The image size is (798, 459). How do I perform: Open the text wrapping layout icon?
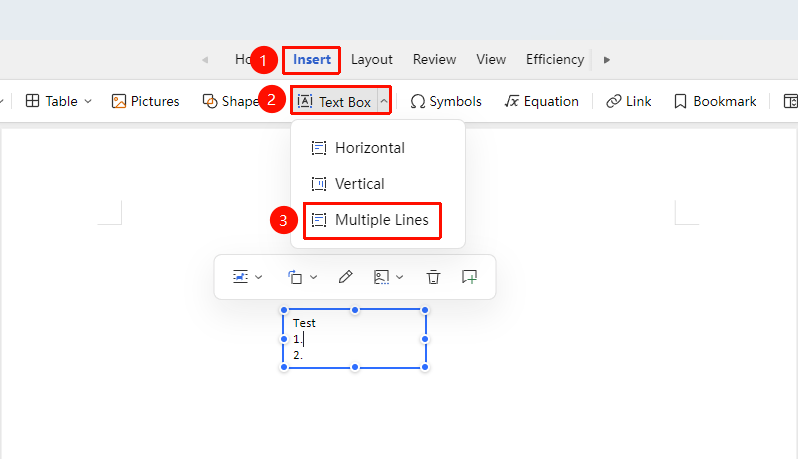(240, 277)
